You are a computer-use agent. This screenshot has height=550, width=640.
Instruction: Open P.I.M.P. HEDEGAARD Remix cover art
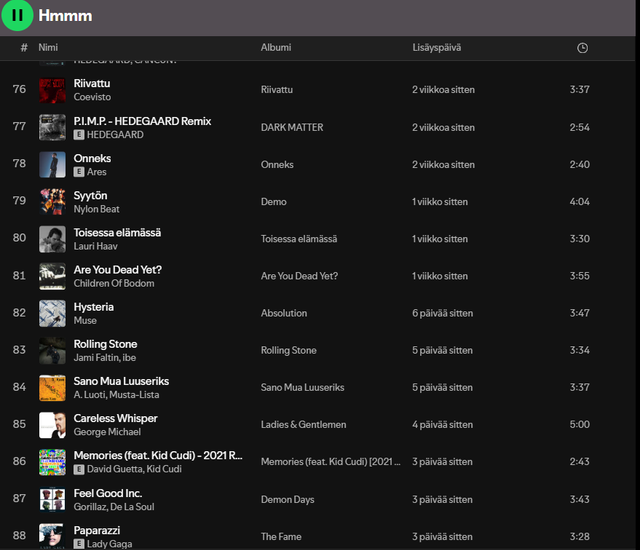[x=52, y=127]
